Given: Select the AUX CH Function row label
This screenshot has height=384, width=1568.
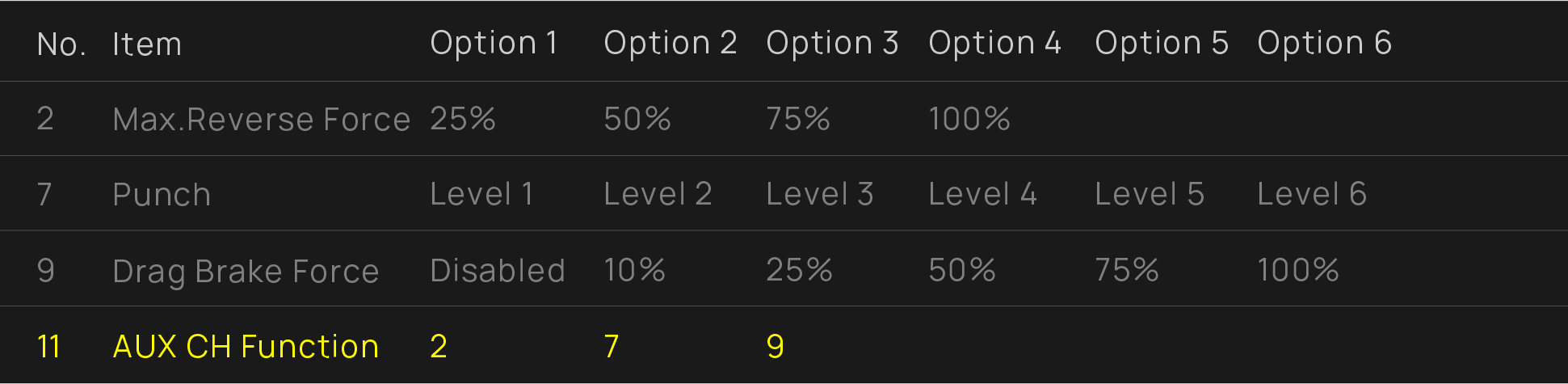Looking at the screenshot, I should (246, 346).
